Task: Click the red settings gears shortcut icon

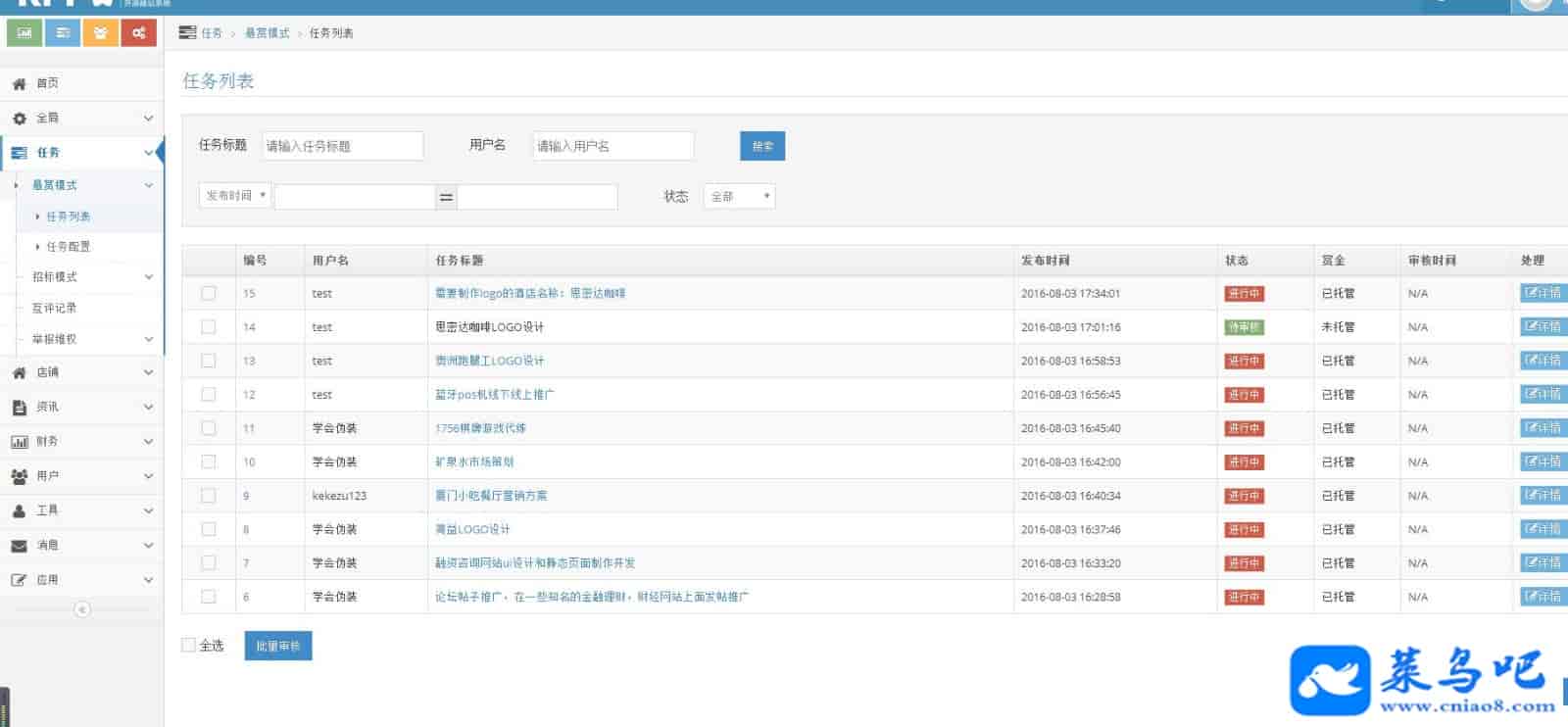Action: pos(138,33)
